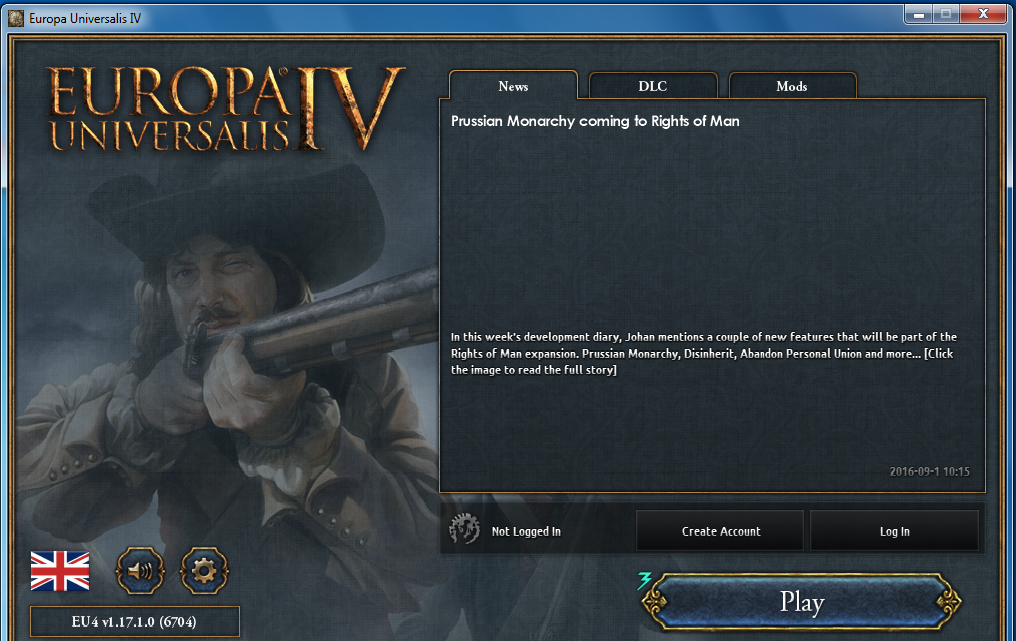The width and height of the screenshot is (1016, 641).
Task: Close the Europa Universalis IV launcher
Action: point(983,14)
